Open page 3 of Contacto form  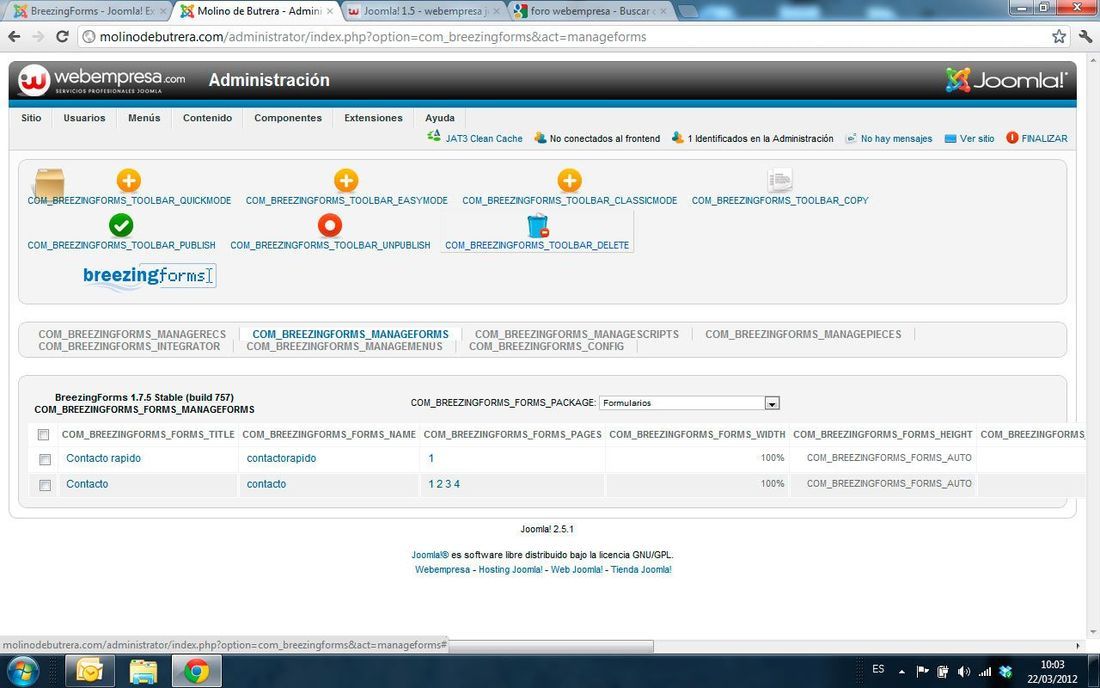click(448, 484)
